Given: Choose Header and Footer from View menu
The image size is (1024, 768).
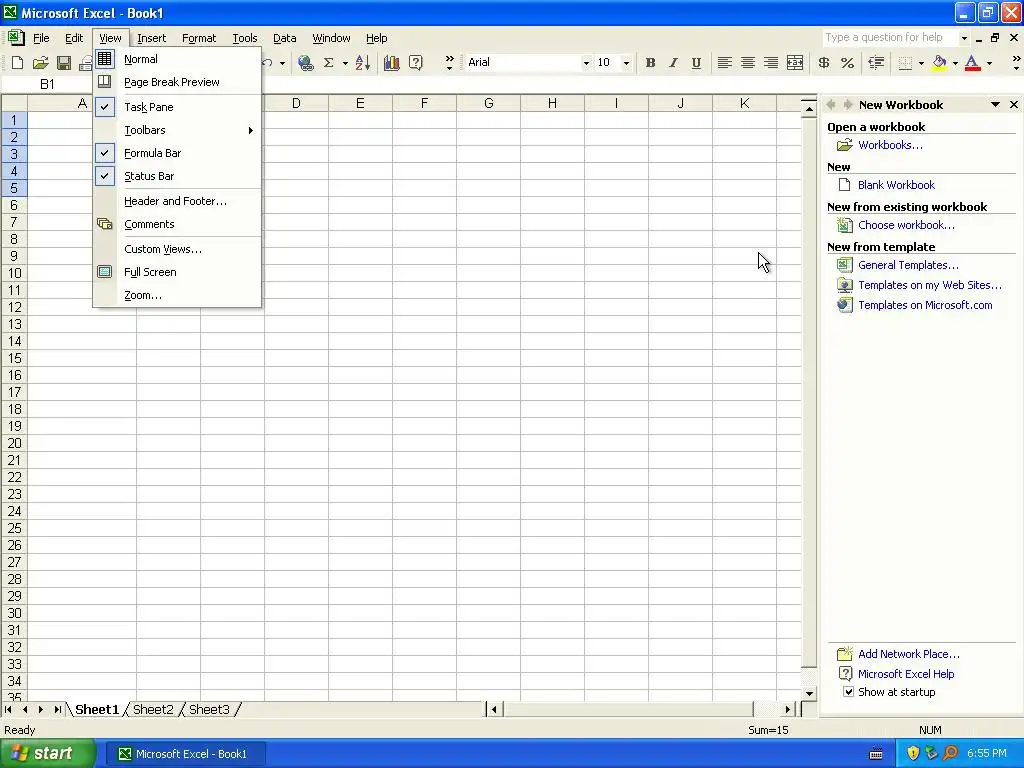Looking at the screenshot, I should [x=177, y=201].
